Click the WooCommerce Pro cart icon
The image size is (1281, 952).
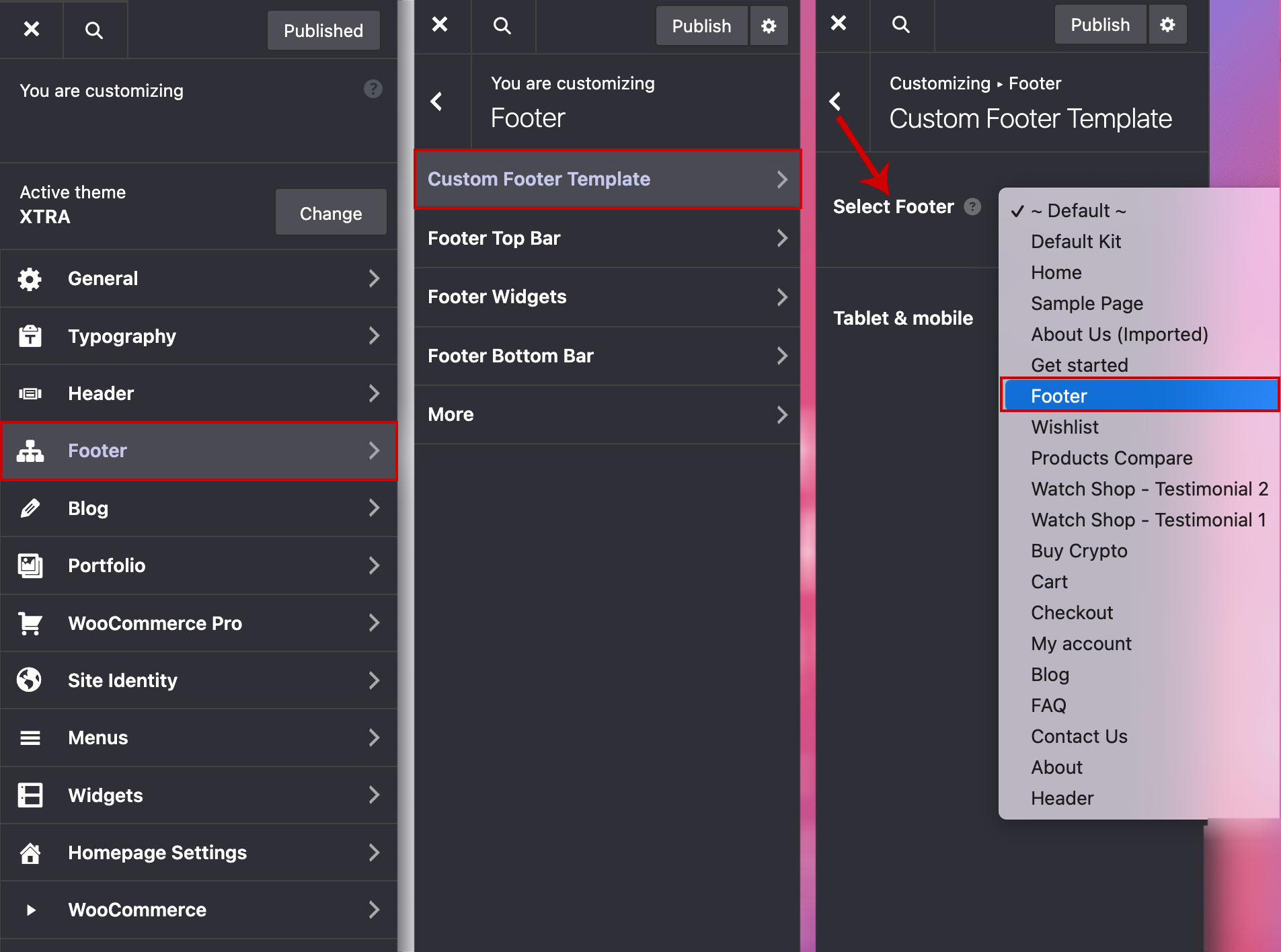(x=30, y=623)
